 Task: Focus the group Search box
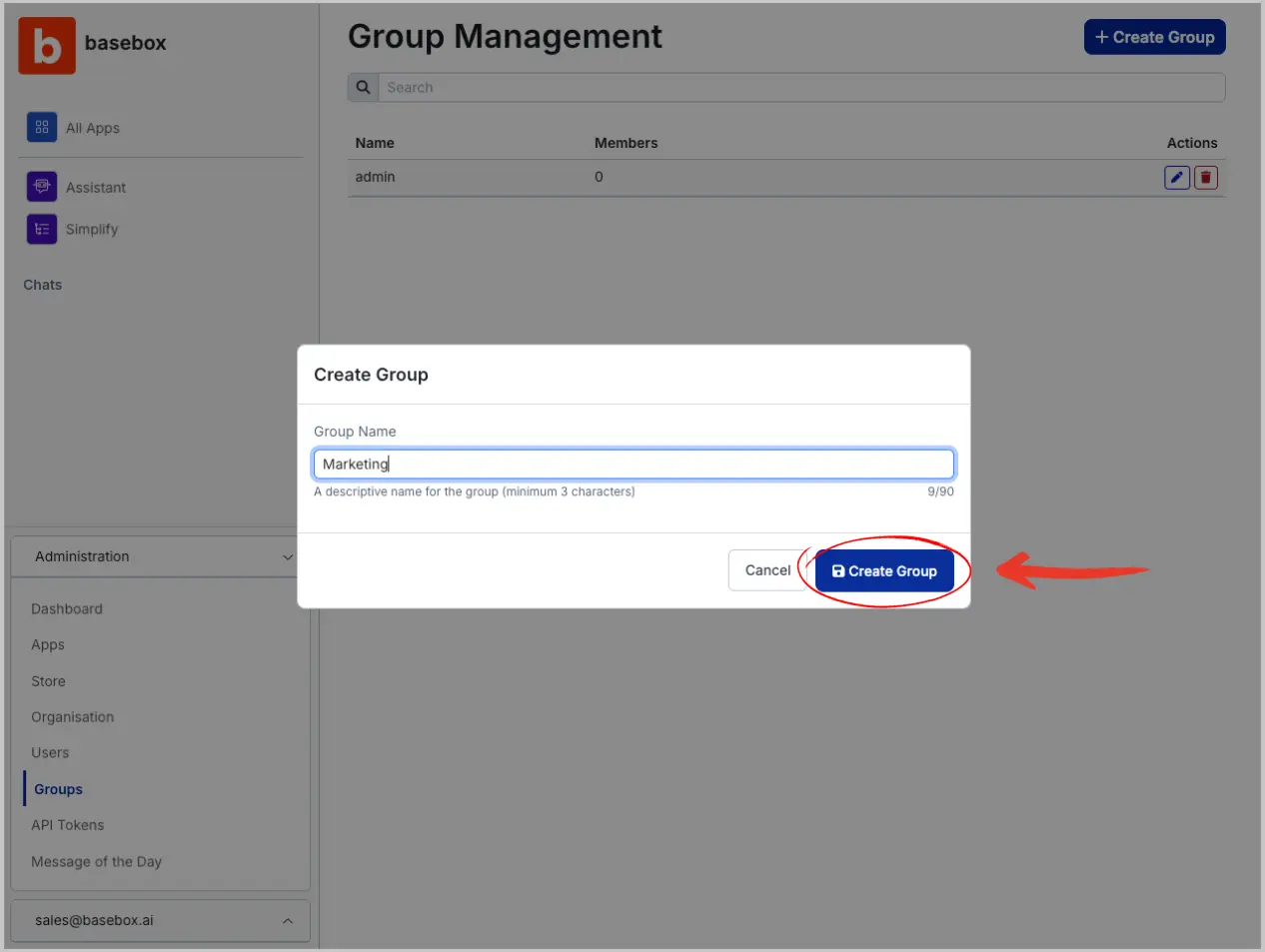tap(799, 88)
